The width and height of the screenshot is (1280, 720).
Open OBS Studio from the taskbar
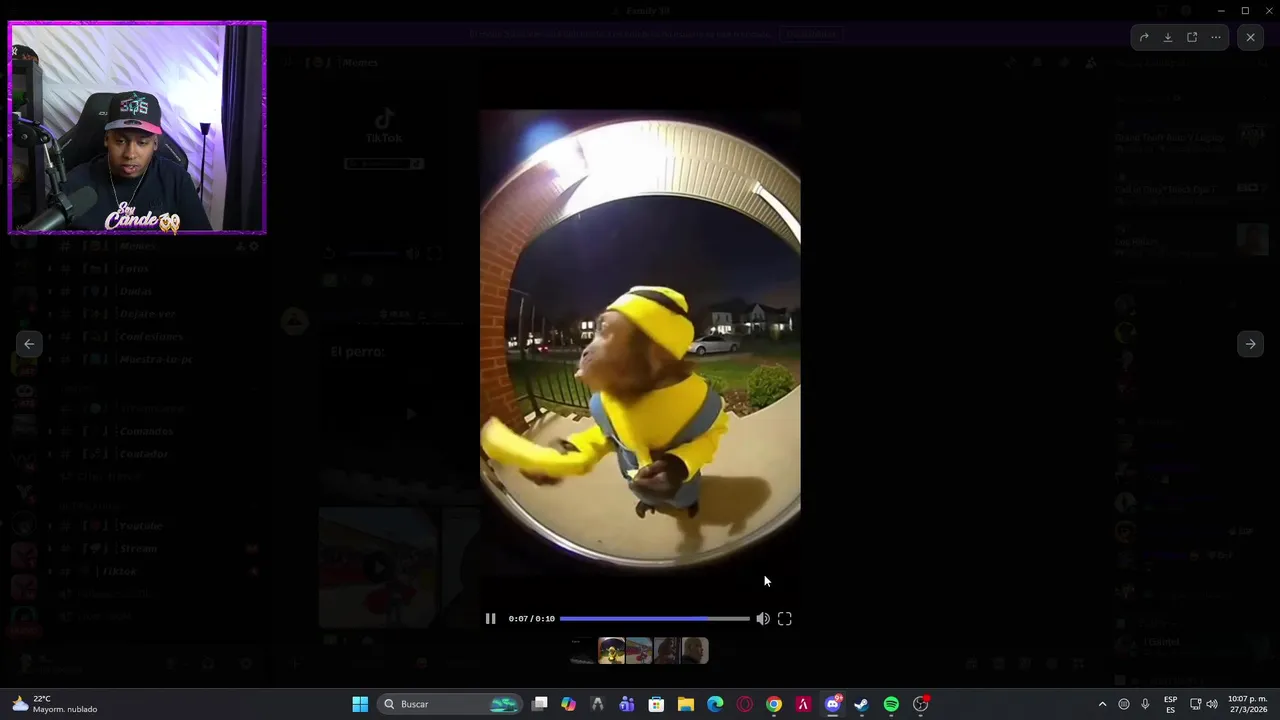(x=921, y=704)
